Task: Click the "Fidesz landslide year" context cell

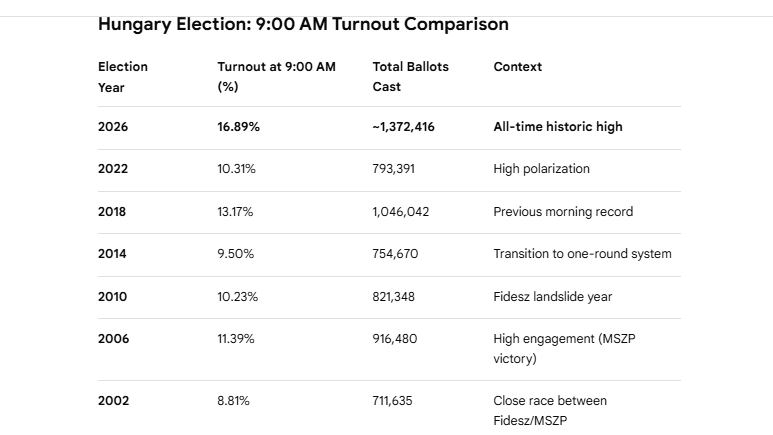Action: 553,297
